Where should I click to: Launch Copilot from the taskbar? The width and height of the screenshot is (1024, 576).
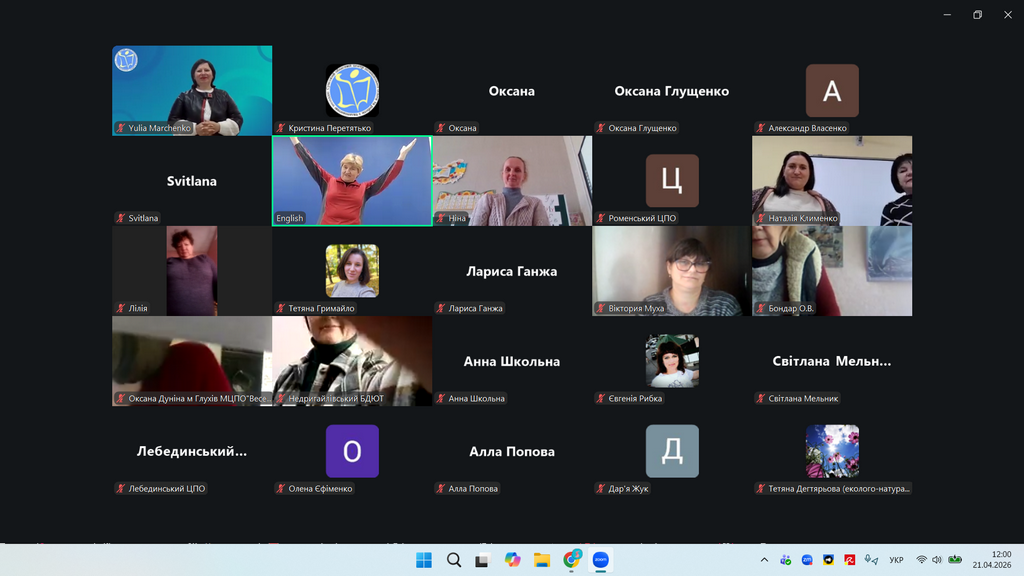pyautogui.click(x=512, y=560)
